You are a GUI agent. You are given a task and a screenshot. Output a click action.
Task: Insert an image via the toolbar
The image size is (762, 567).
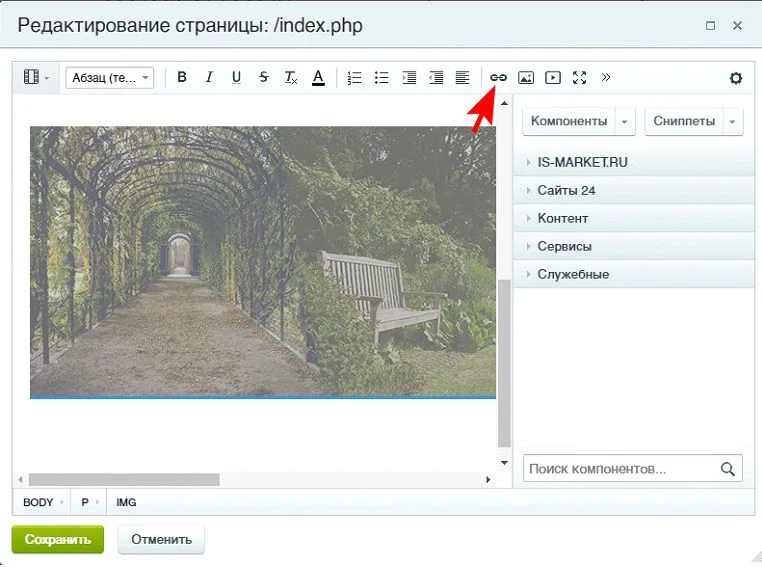pos(525,77)
